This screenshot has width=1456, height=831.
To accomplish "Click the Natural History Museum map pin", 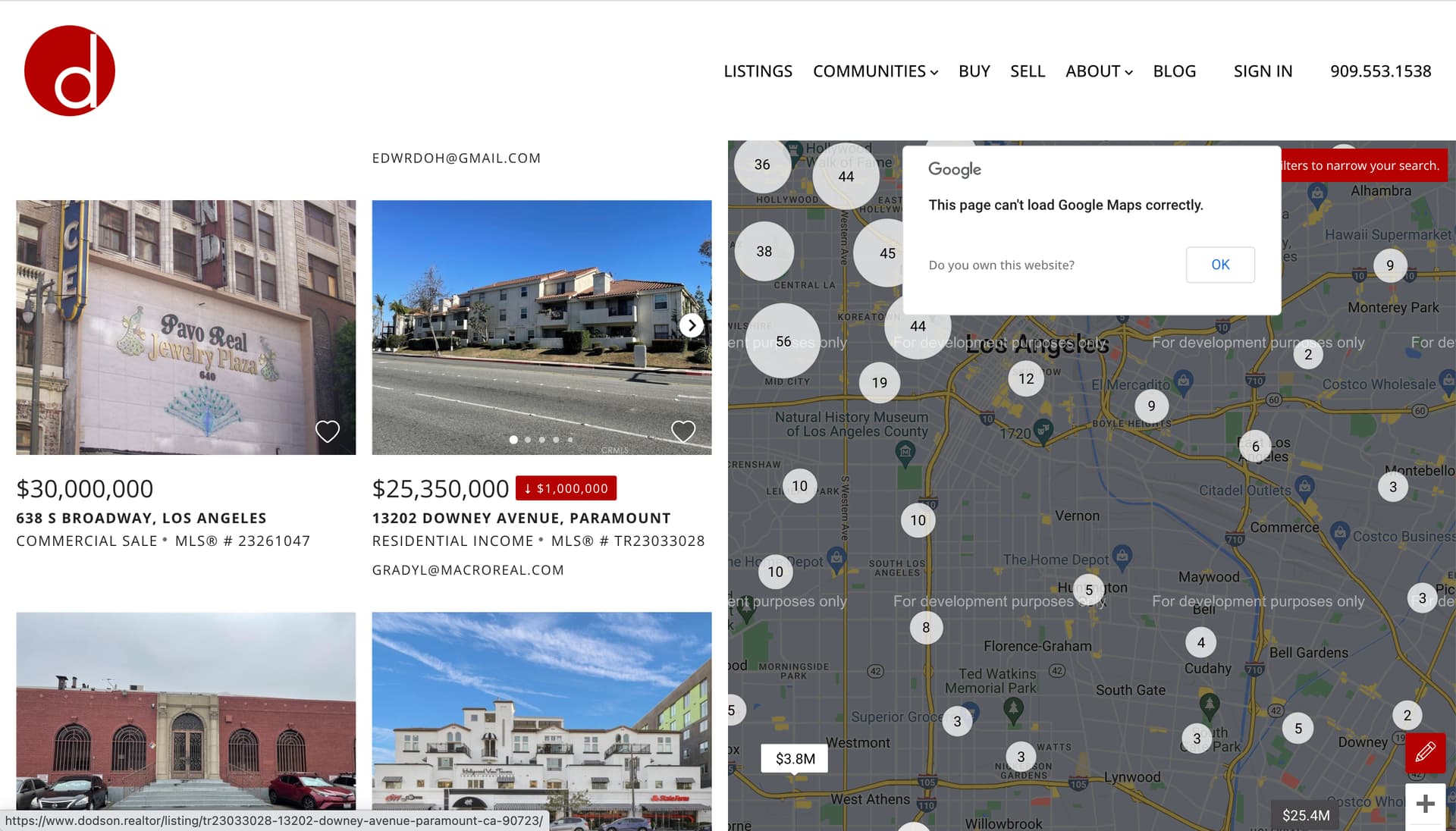I will (905, 453).
